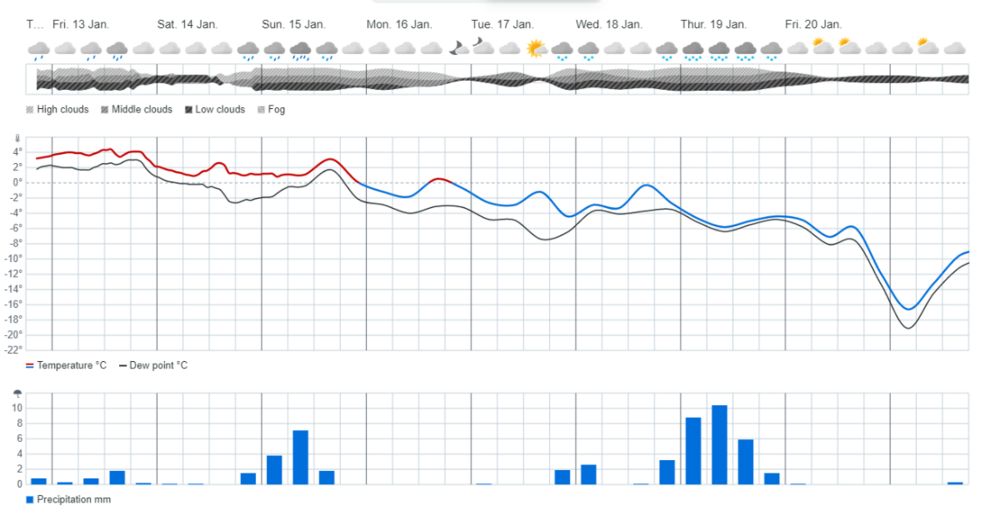
Task: Select the second crescent moon cloud icon
Action: [x=484, y=46]
